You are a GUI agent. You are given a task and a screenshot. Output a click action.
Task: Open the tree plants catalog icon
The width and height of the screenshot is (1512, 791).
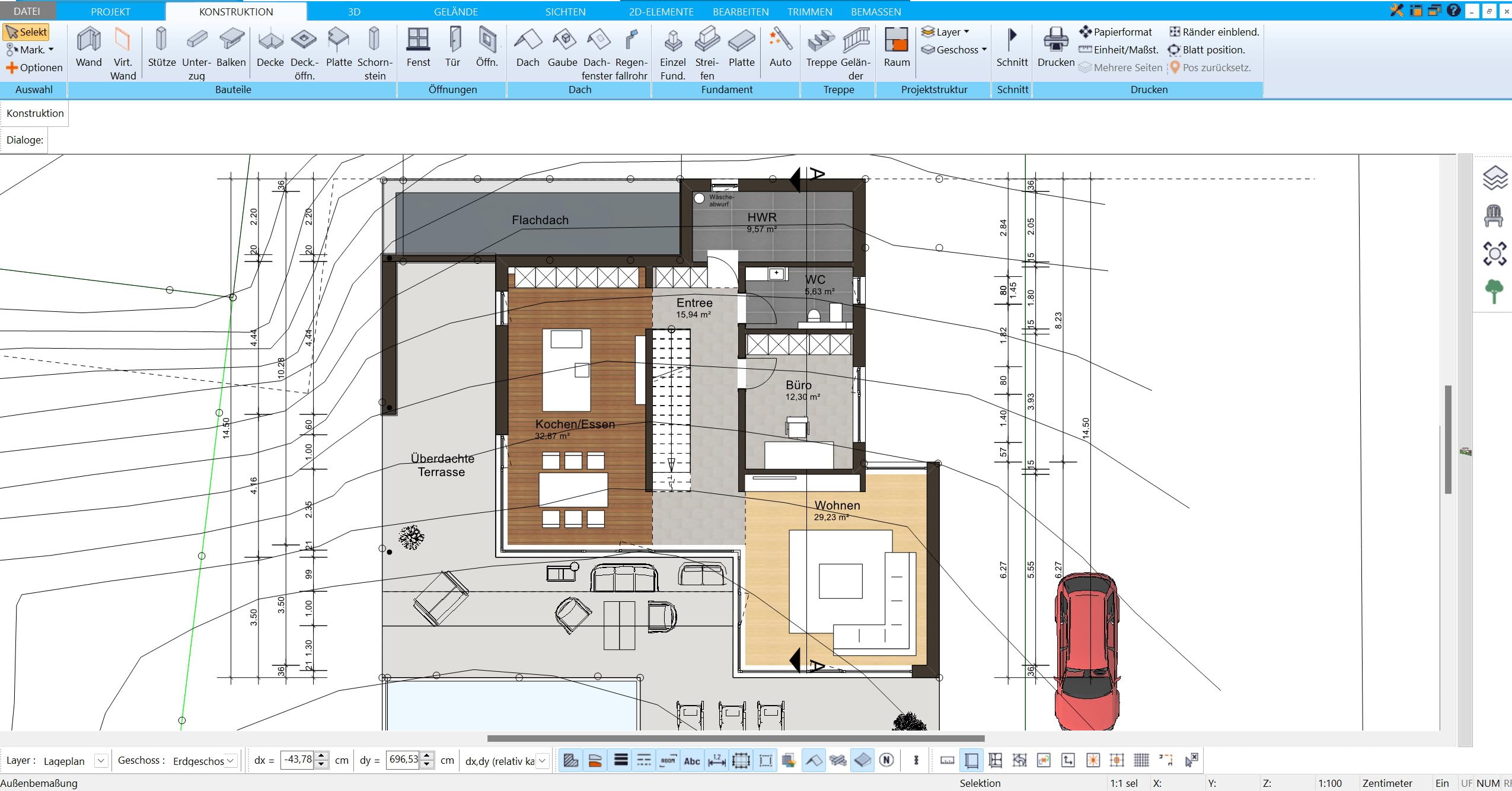(x=1494, y=291)
